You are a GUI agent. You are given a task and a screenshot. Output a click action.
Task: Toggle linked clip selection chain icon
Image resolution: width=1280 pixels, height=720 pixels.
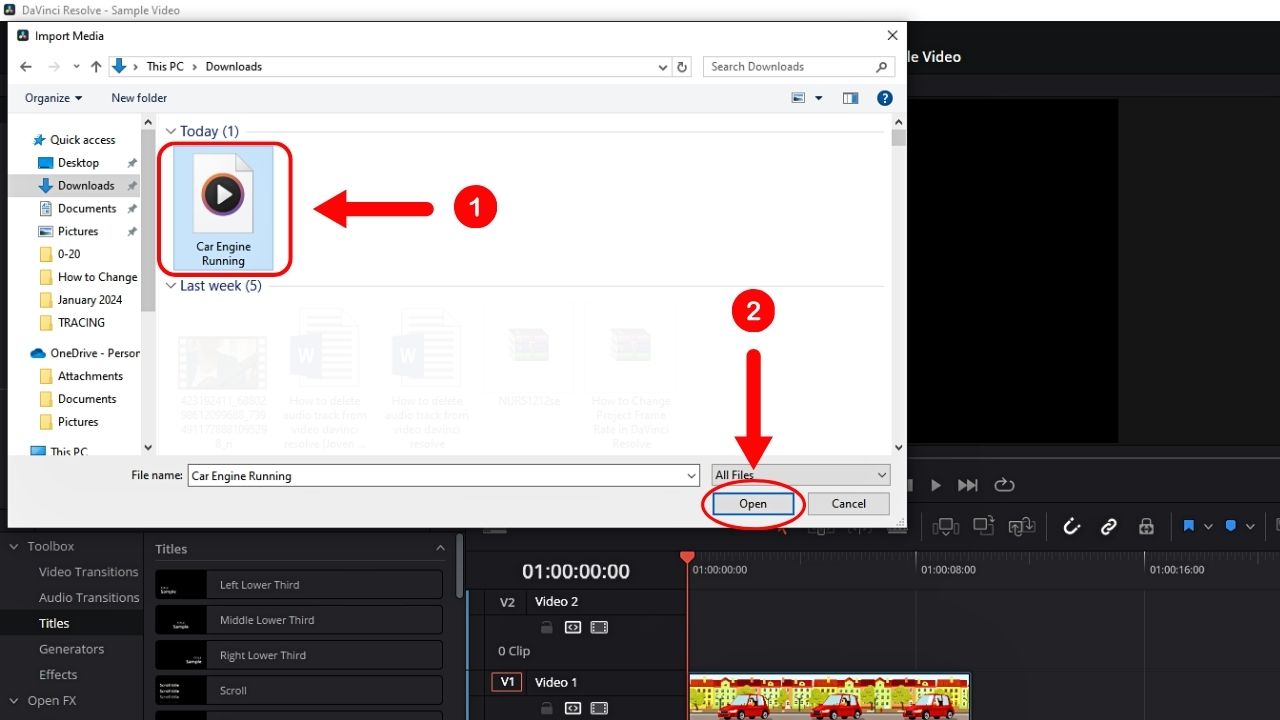click(x=1108, y=526)
